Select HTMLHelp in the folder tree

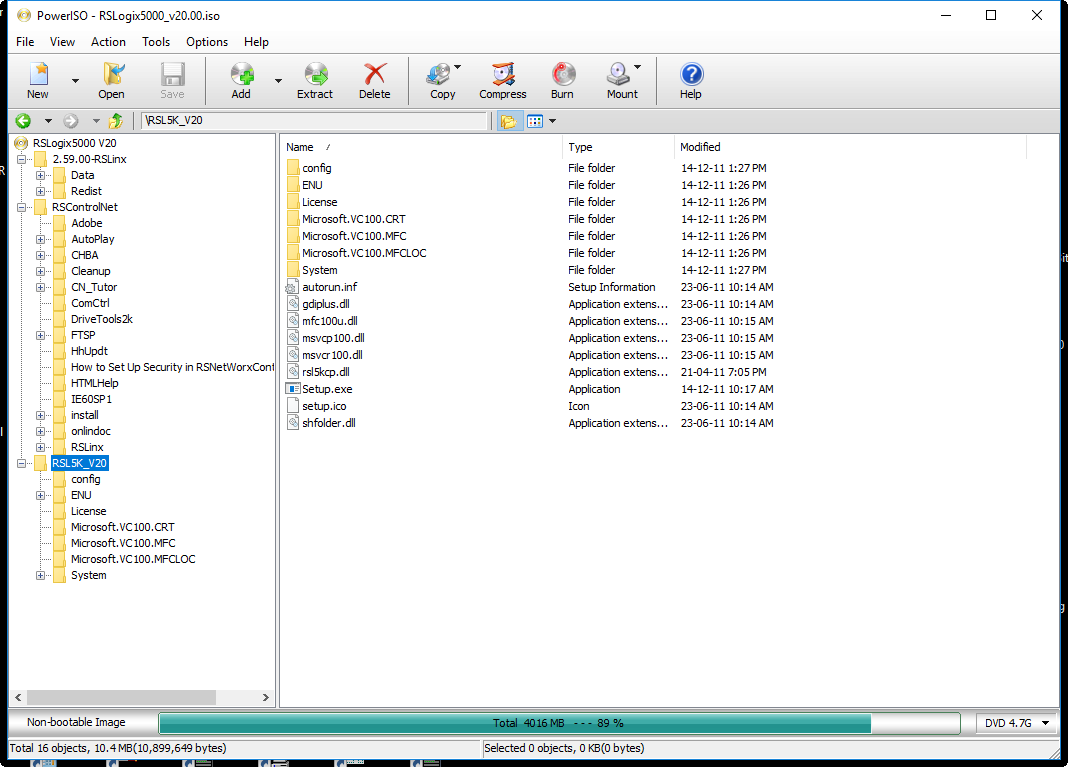[x=95, y=384]
